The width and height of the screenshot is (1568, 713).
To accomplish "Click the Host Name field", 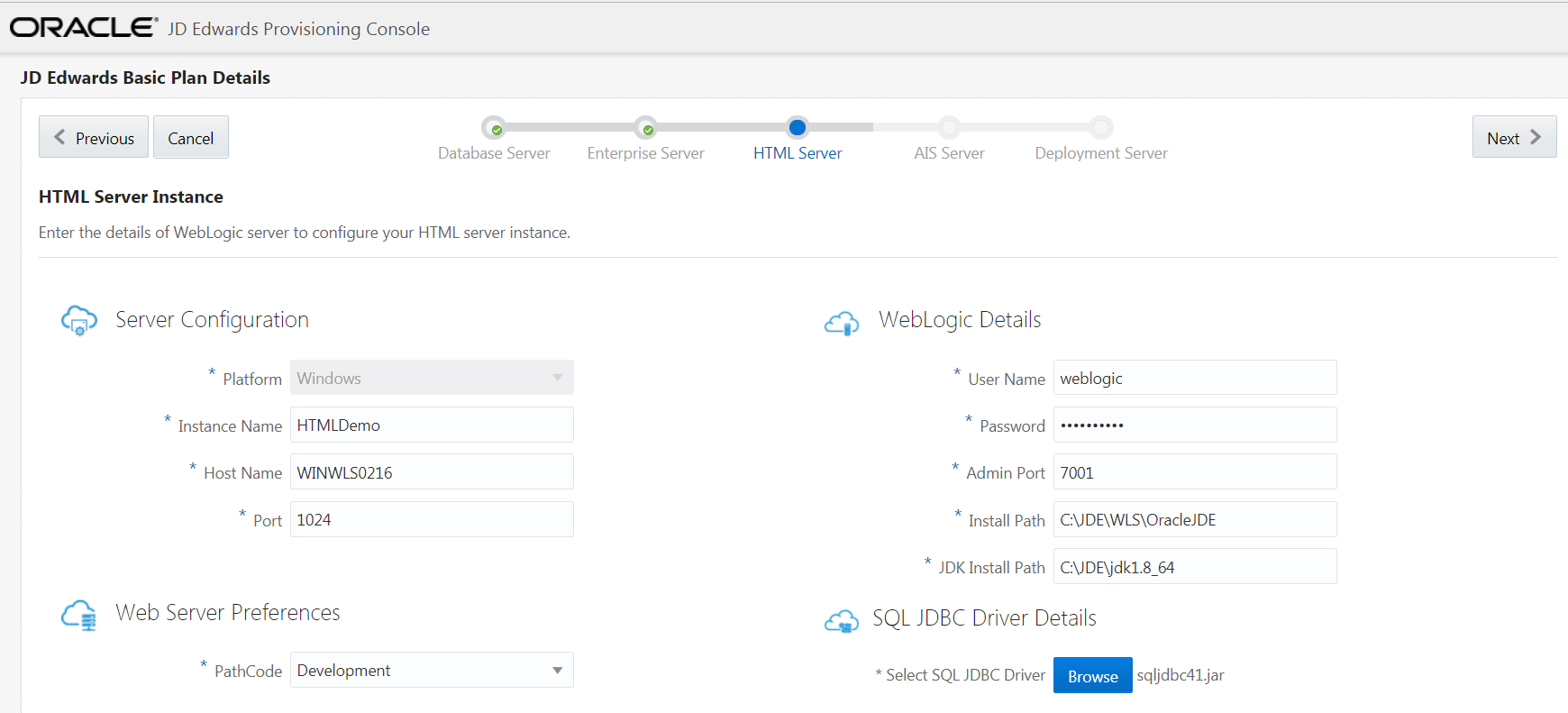I will 432,472.
